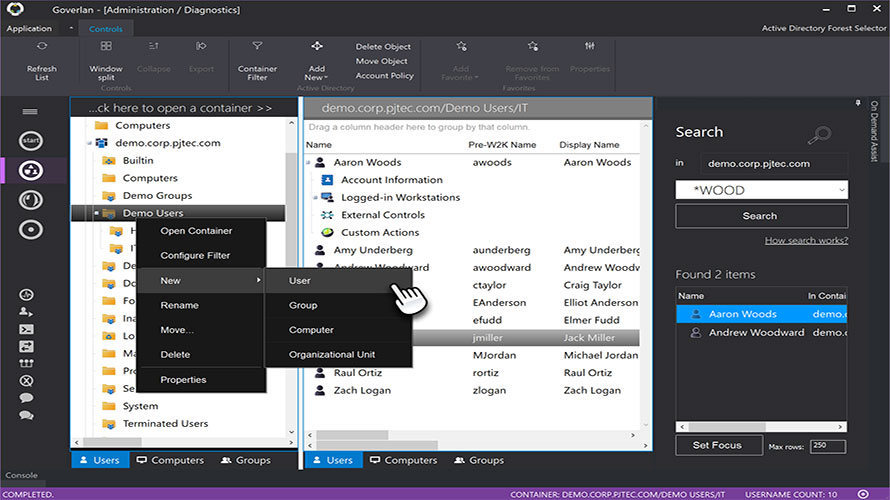The image size is (890, 500).
Task: Collapse the demo.corp.pjtec.com tree node
Action: tap(91, 144)
